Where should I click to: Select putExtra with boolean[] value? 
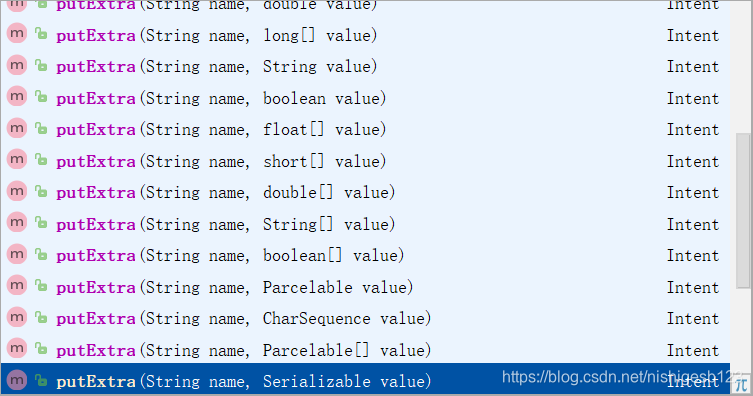[x=365, y=255]
